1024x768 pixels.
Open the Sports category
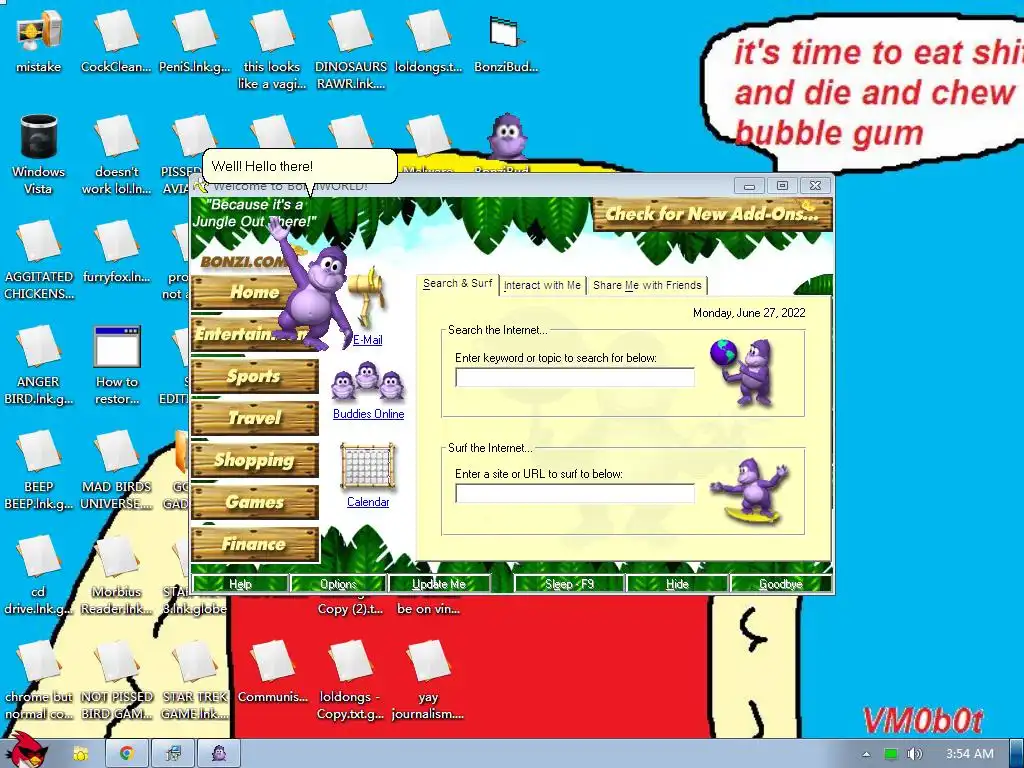[x=255, y=376]
